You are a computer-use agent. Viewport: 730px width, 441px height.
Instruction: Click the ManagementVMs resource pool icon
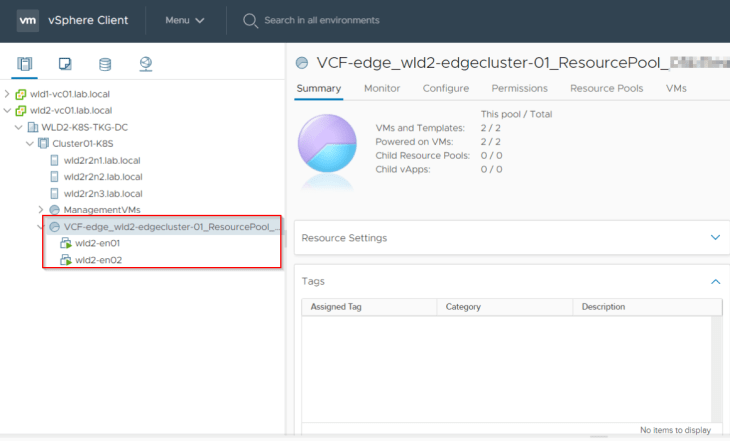click(x=54, y=210)
